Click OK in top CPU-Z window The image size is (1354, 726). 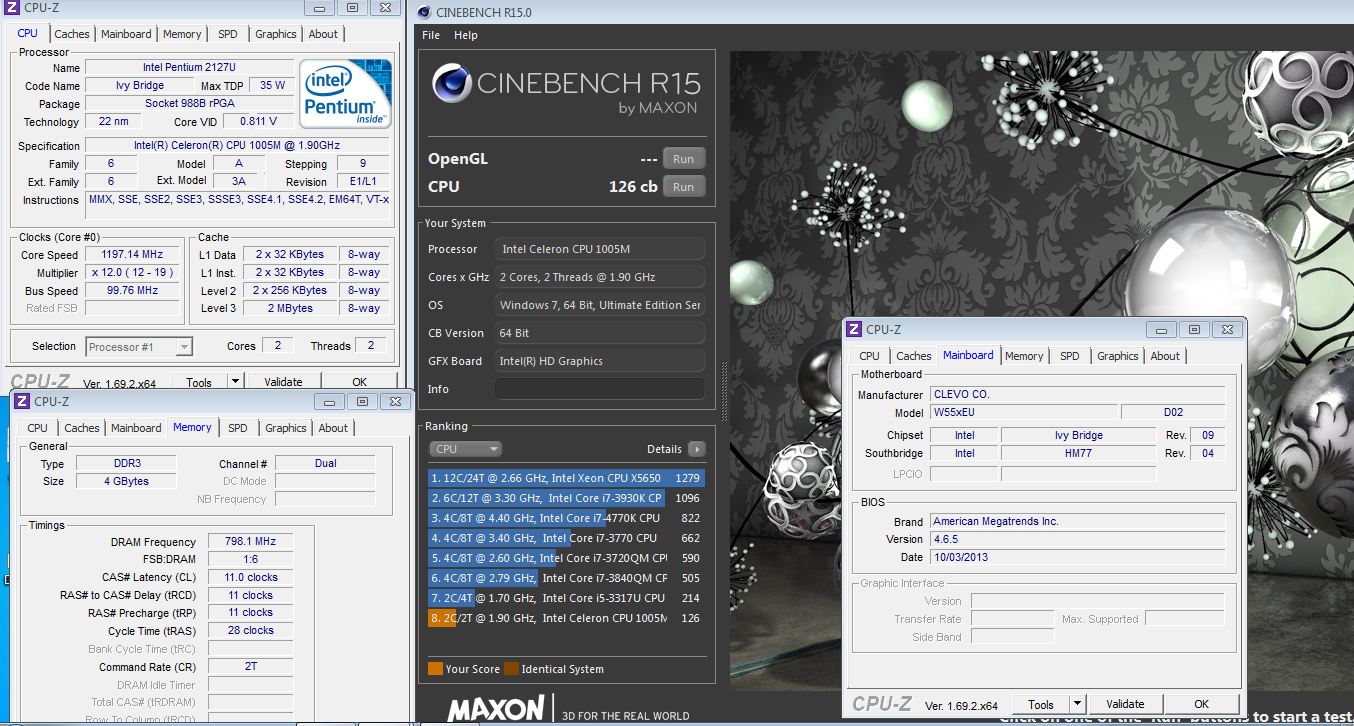pyautogui.click(x=360, y=381)
